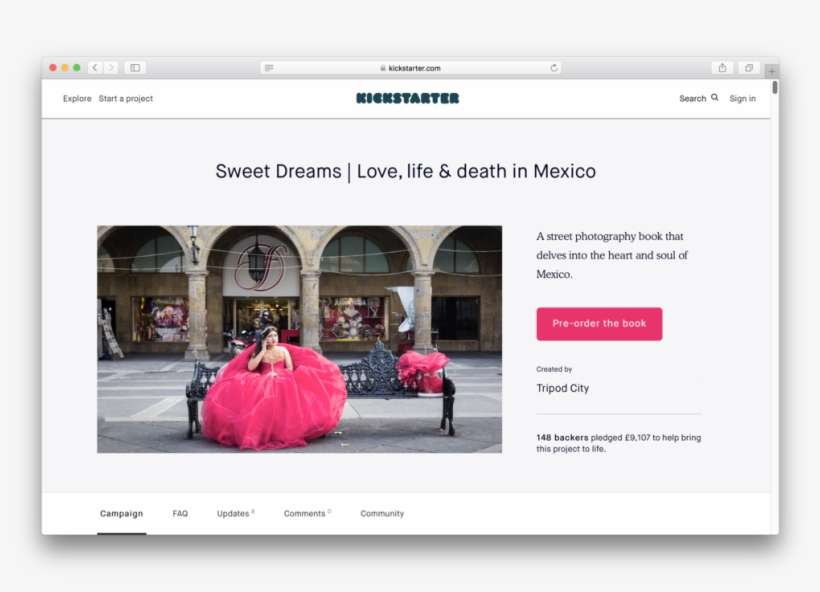820x592 pixels.
Task: Switch to the FAQ tab
Action: pos(180,513)
